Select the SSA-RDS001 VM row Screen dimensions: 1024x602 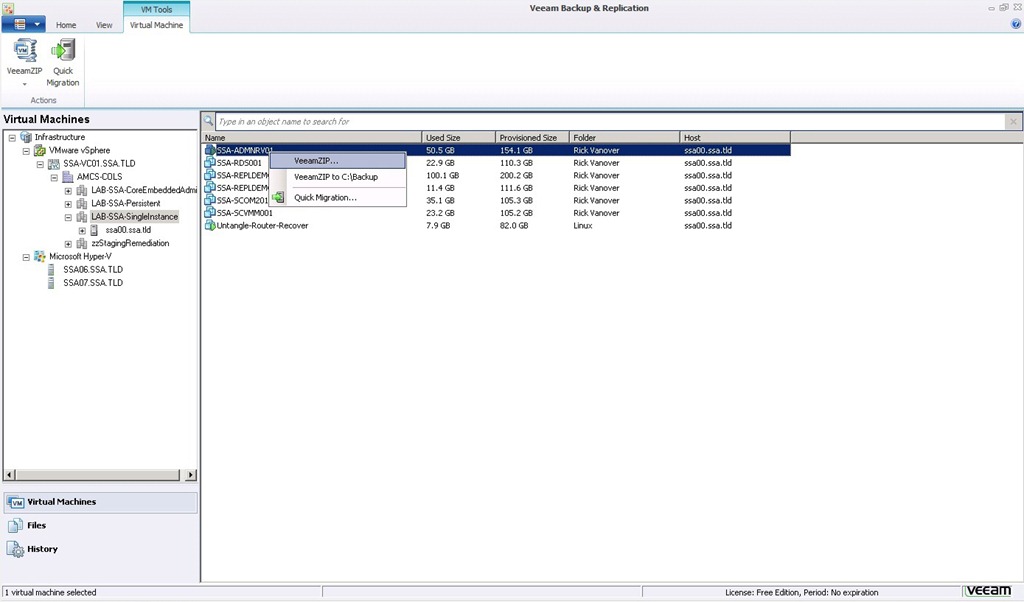coord(496,163)
